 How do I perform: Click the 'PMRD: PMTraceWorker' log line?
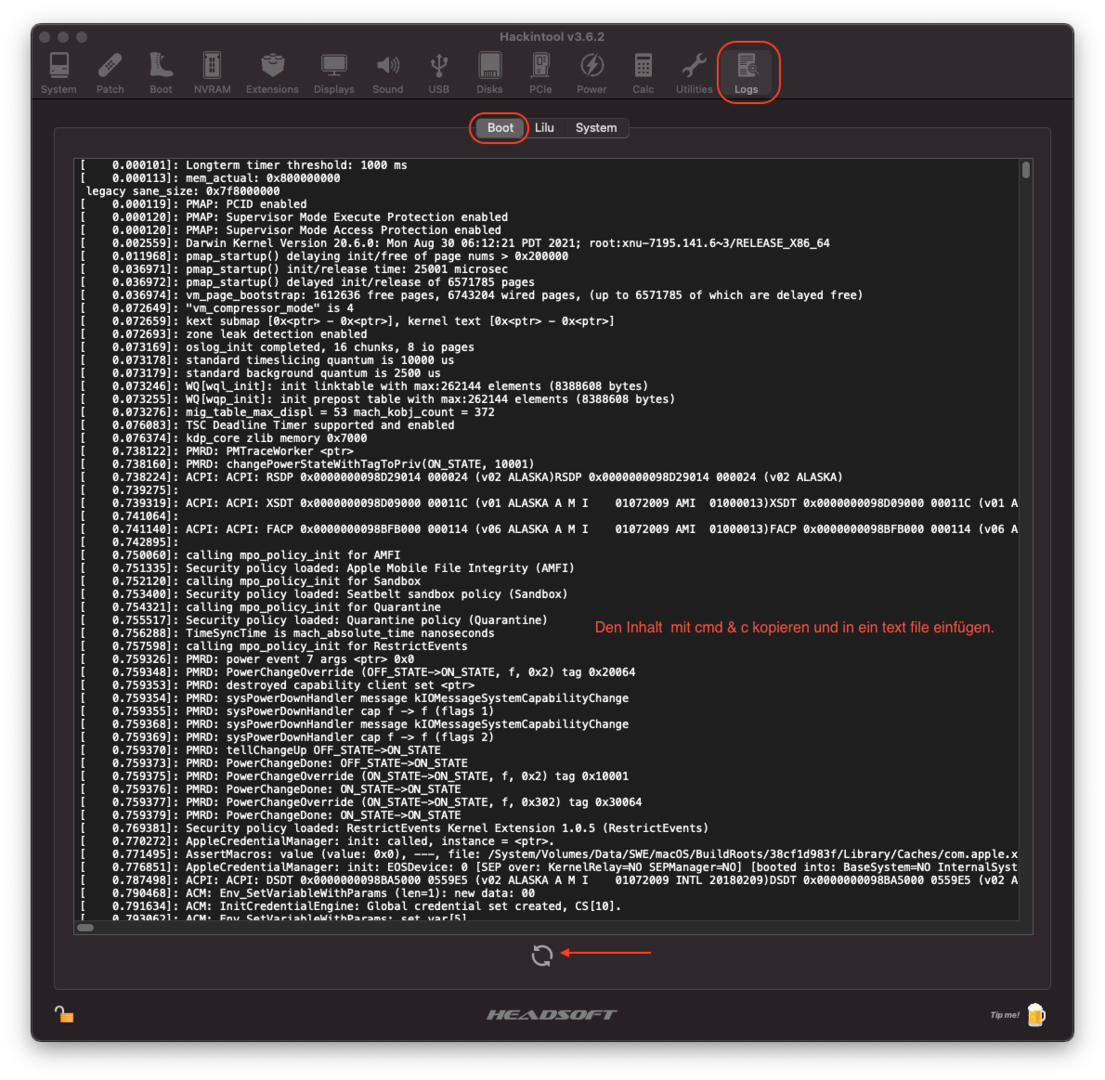[x=217, y=452]
